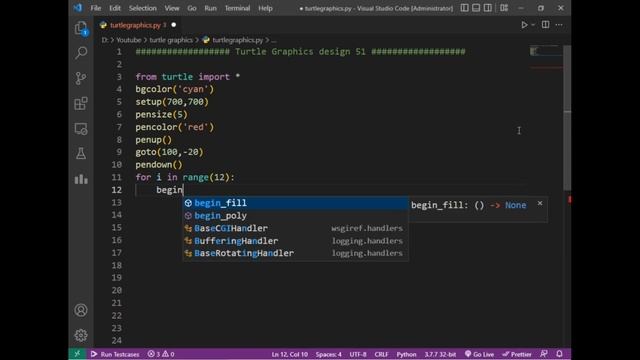
Task: Click the Ln 12, Col 10 cursor position
Action: (289, 354)
